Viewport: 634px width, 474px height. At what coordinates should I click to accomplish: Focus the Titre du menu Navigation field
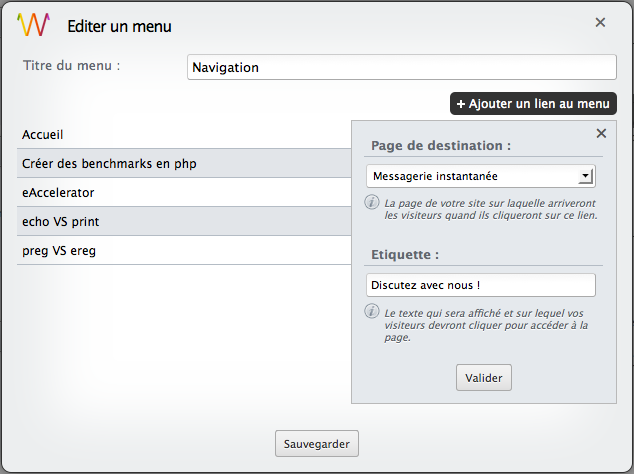point(402,67)
